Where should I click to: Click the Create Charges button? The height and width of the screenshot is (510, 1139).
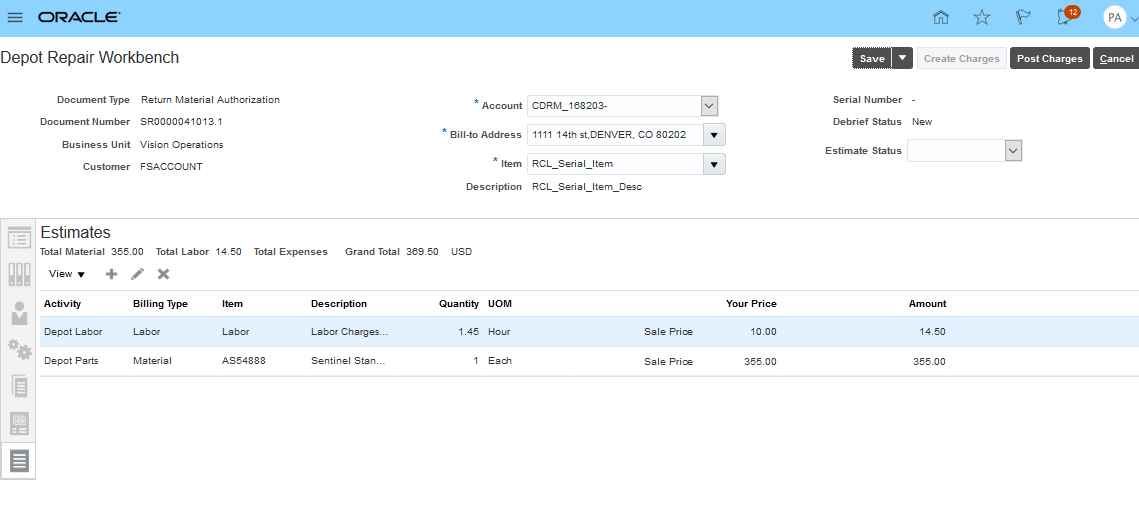[x=962, y=59]
